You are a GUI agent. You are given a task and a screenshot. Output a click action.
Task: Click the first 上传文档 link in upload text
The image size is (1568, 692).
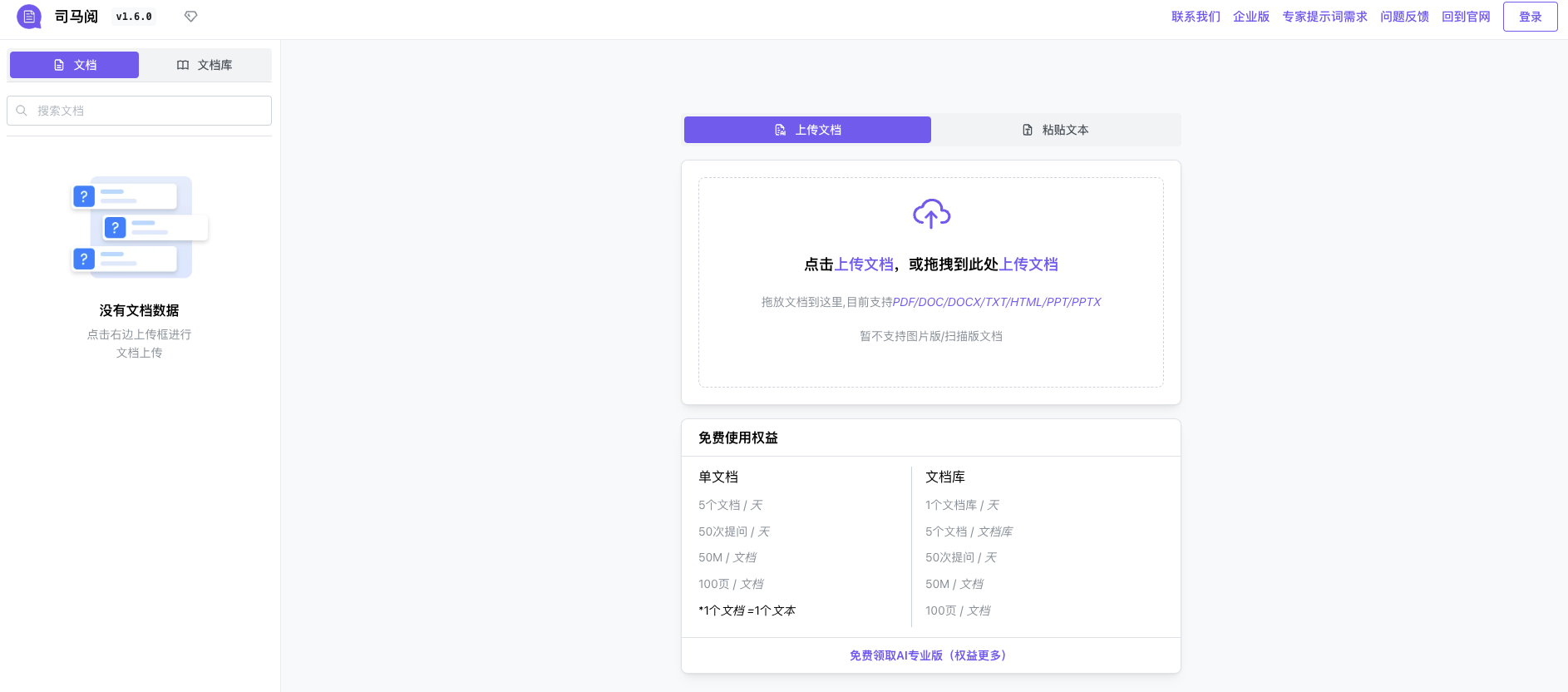click(864, 264)
